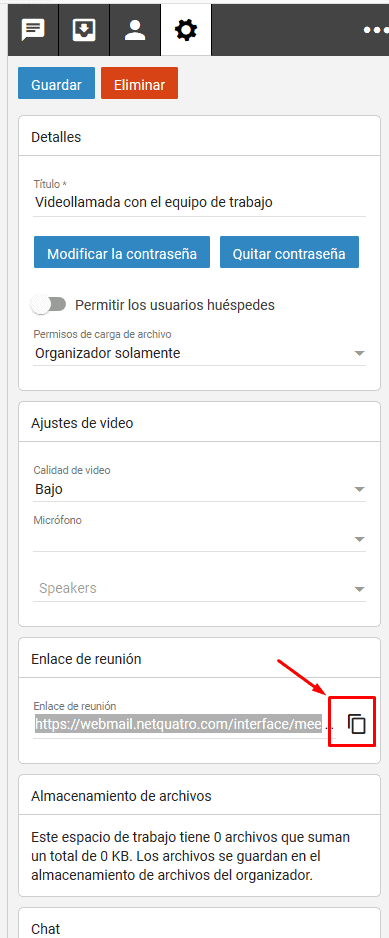Open Permisos de carga de archivo dropdown

(199, 353)
